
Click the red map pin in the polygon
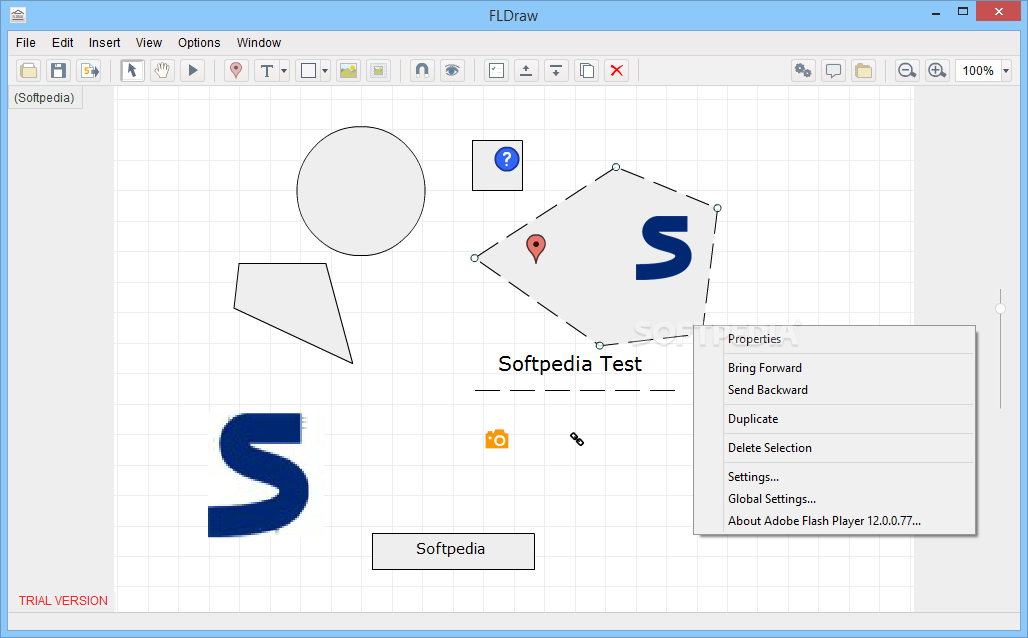(536, 249)
